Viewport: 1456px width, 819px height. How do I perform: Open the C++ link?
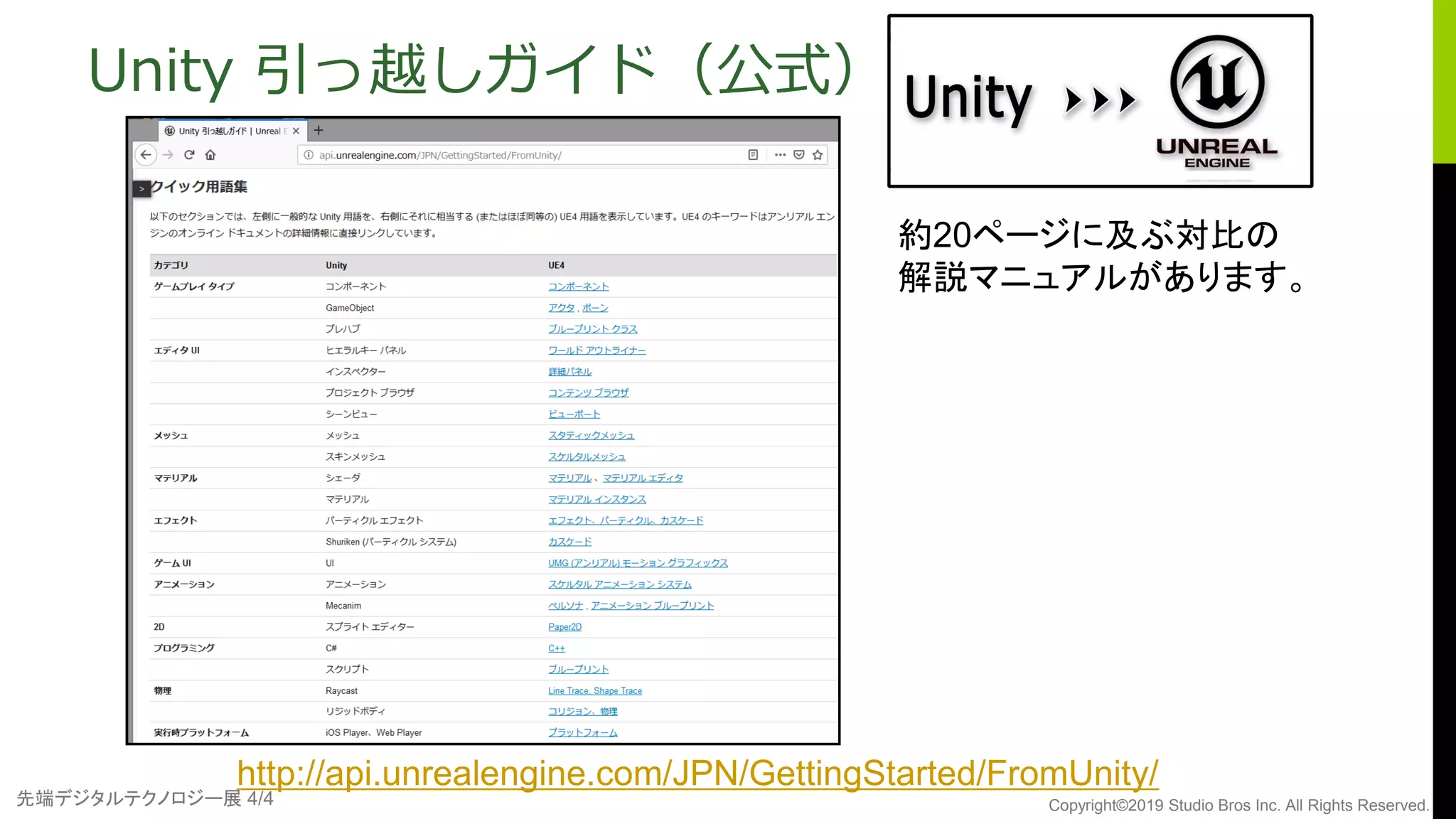[556, 648]
